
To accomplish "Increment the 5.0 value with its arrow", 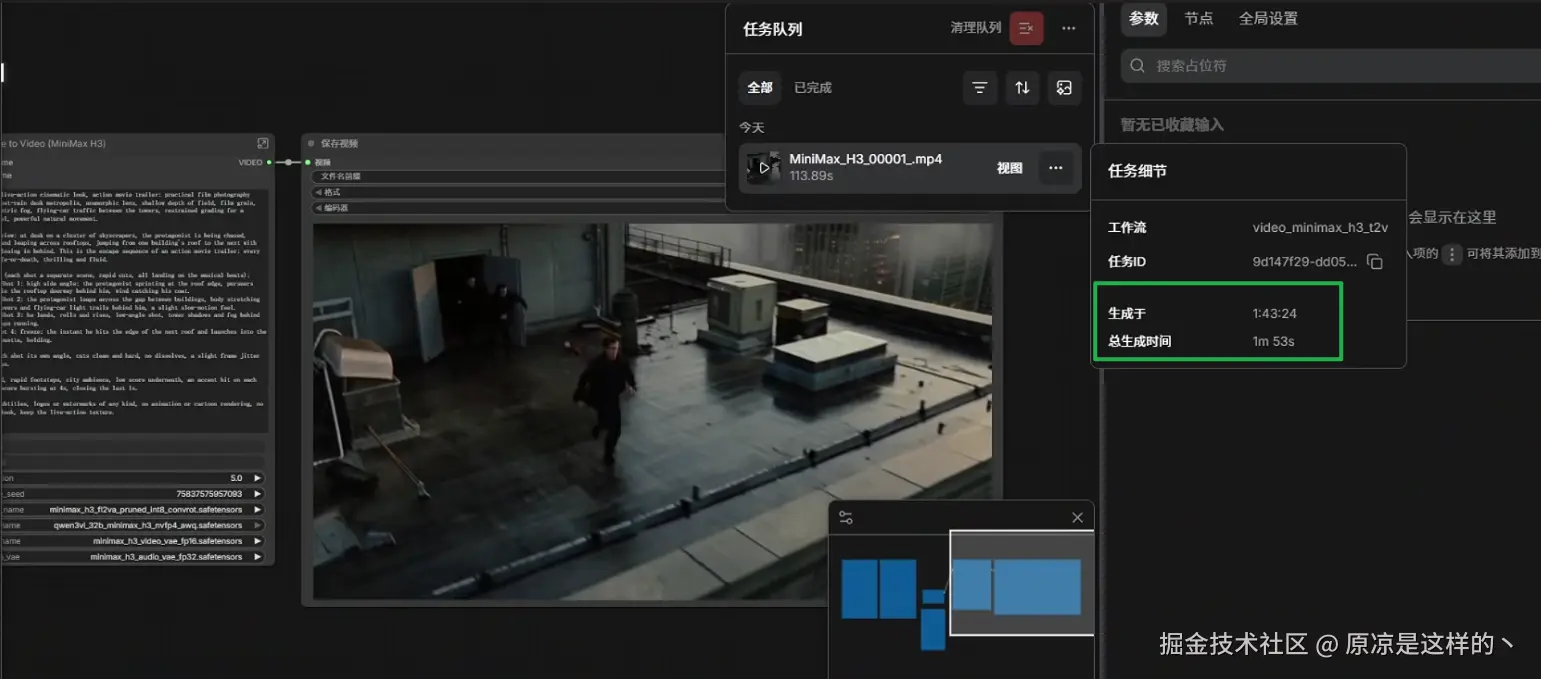I will pyautogui.click(x=257, y=478).
